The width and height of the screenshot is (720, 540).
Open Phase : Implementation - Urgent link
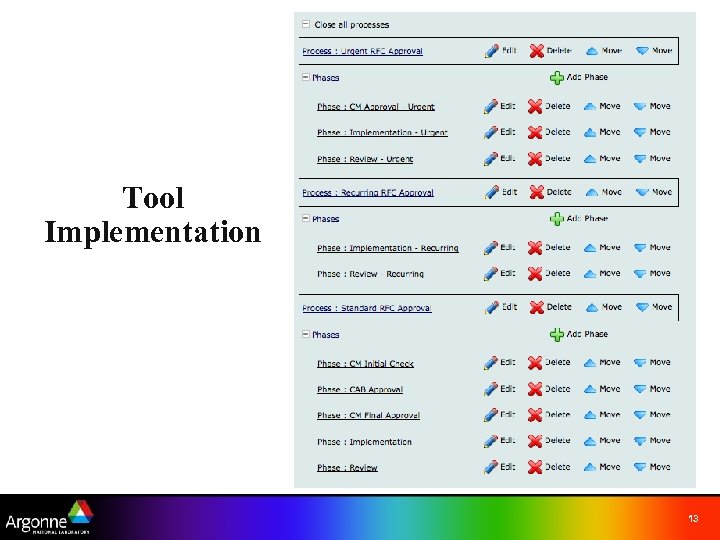tap(382, 133)
